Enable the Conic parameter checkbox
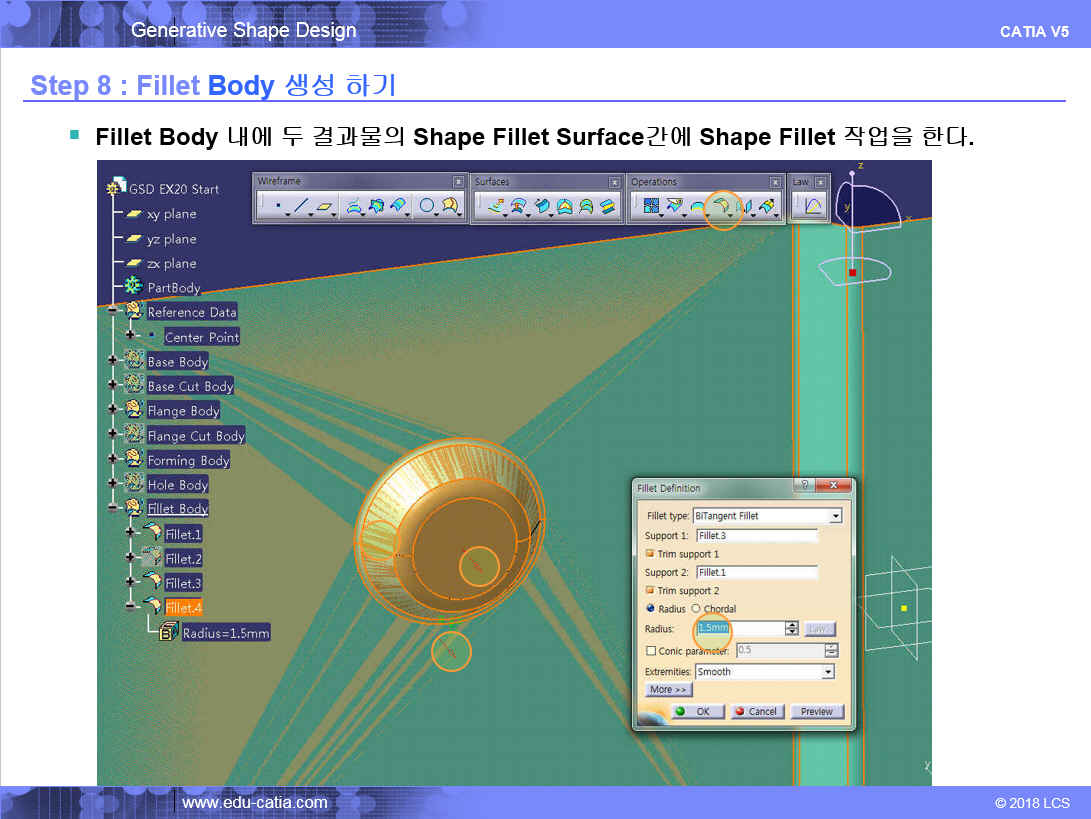Screen dimensions: 1091x819 tap(651, 651)
